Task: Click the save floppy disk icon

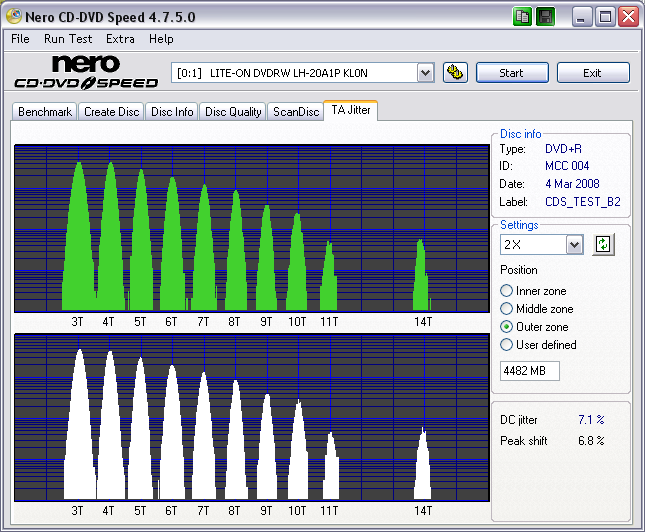Action: [x=545, y=17]
